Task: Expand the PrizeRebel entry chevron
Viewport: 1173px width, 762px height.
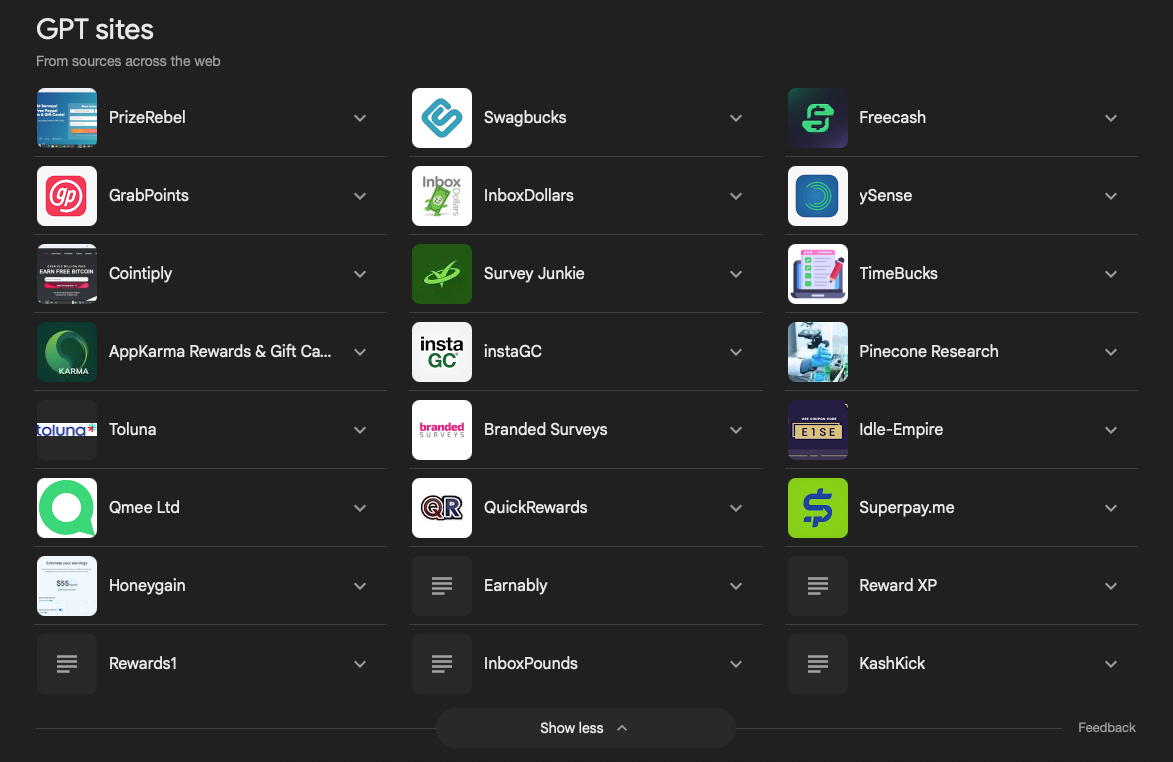Action: (360, 118)
